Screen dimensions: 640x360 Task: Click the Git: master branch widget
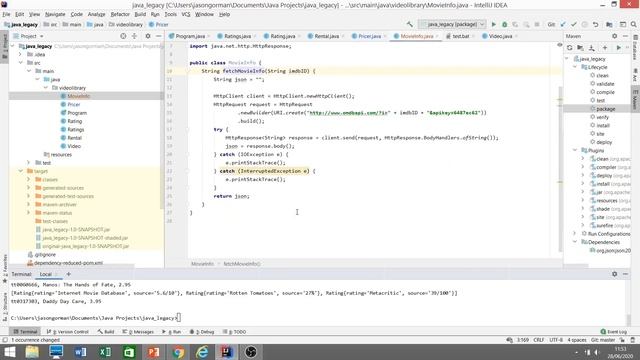click(602, 340)
